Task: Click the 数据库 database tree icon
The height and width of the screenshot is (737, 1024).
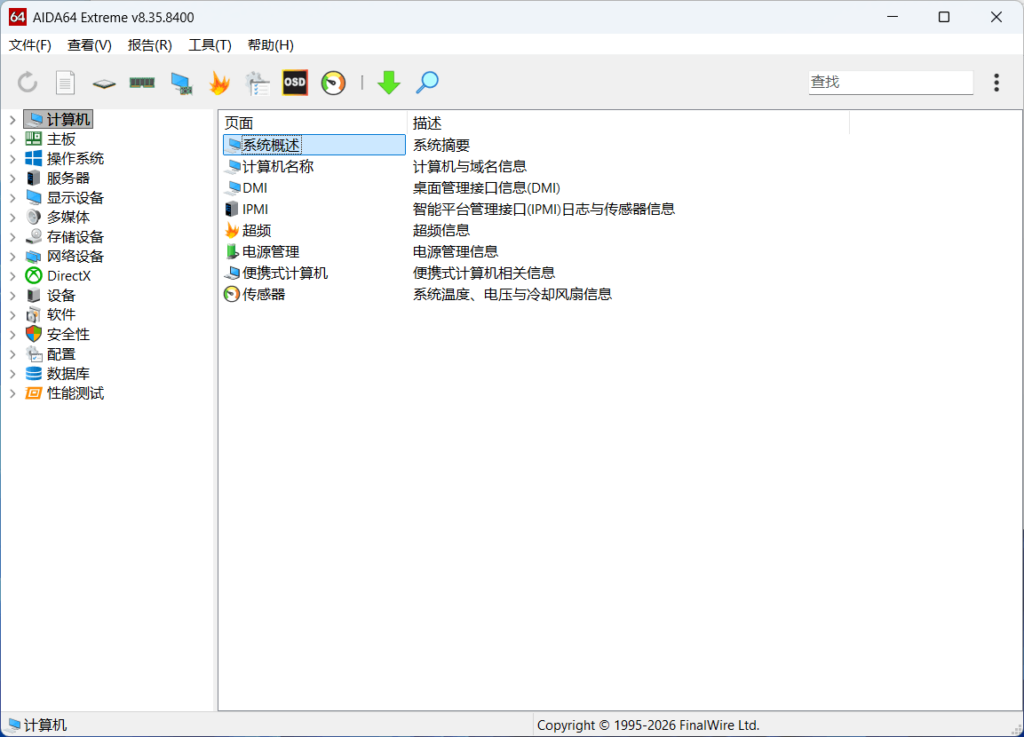Action: click(33, 373)
